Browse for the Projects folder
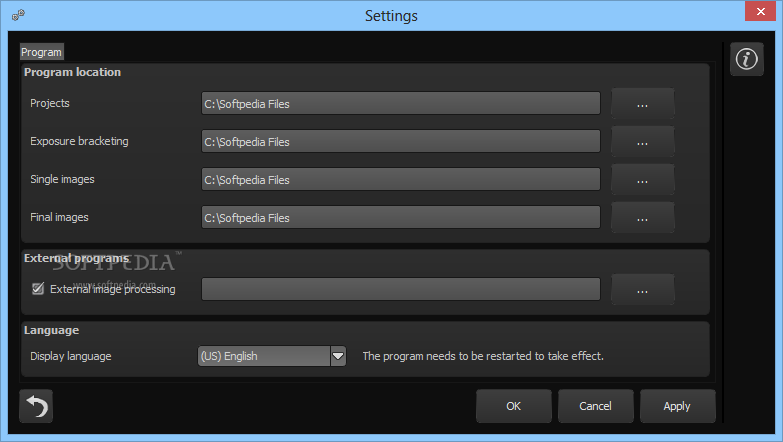Viewport: 783px width, 442px height. click(x=642, y=104)
